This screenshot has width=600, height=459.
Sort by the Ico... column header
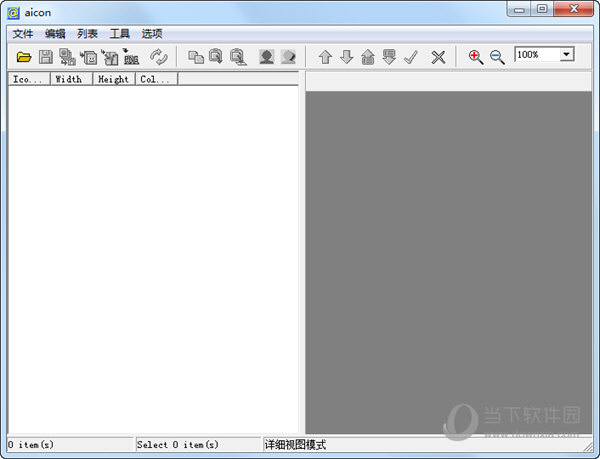29,79
